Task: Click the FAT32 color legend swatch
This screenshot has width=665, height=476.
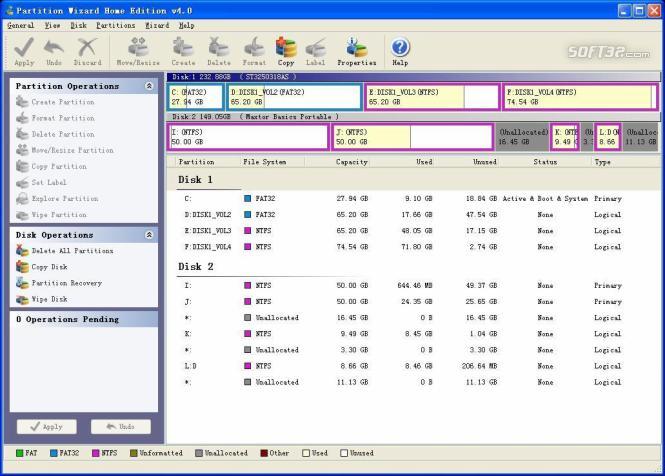Action: (x=53, y=453)
